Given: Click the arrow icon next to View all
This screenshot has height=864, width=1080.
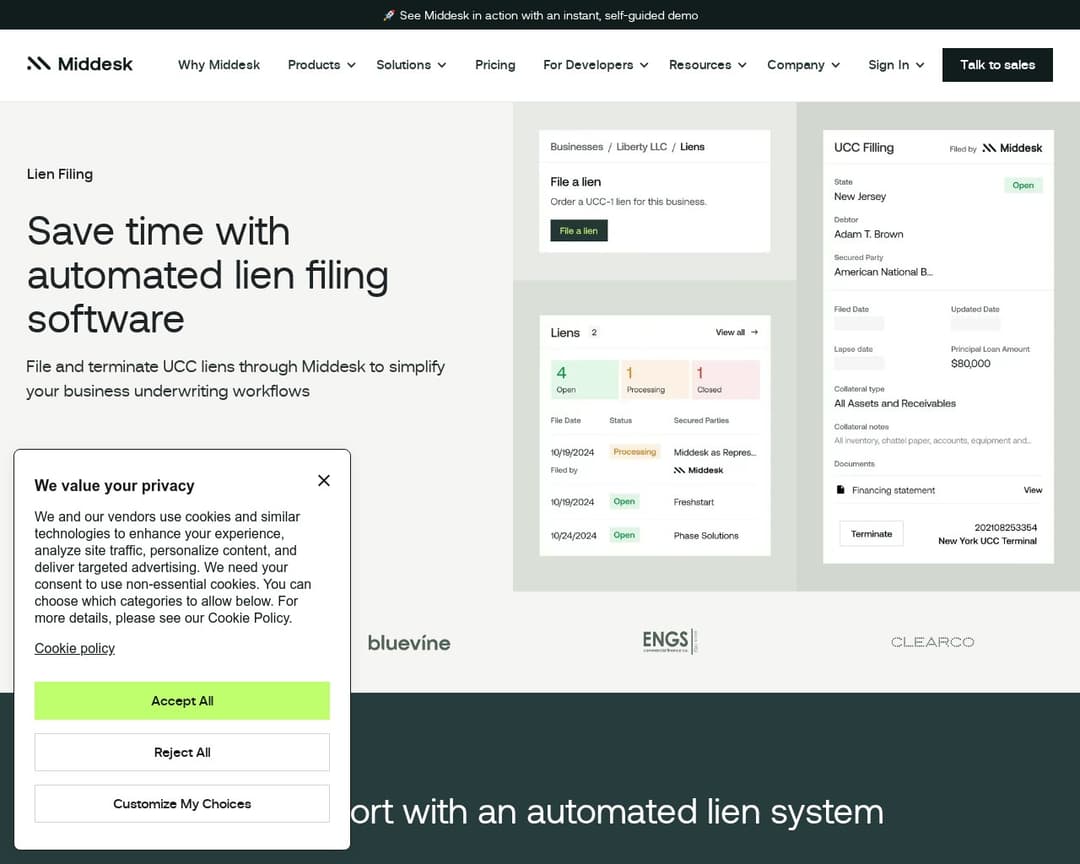Looking at the screenshot, I should click(755, 332).
